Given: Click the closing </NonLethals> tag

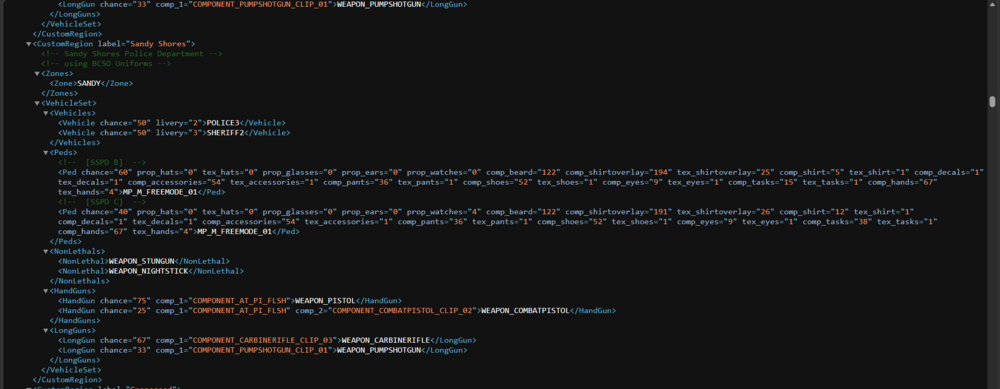Looking at the screenshot, I should tap(80, 281).
